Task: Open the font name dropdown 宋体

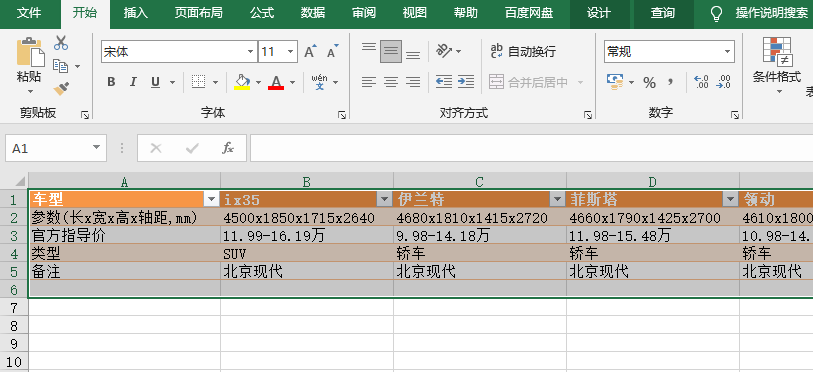Action: click(x=250, y=52)
